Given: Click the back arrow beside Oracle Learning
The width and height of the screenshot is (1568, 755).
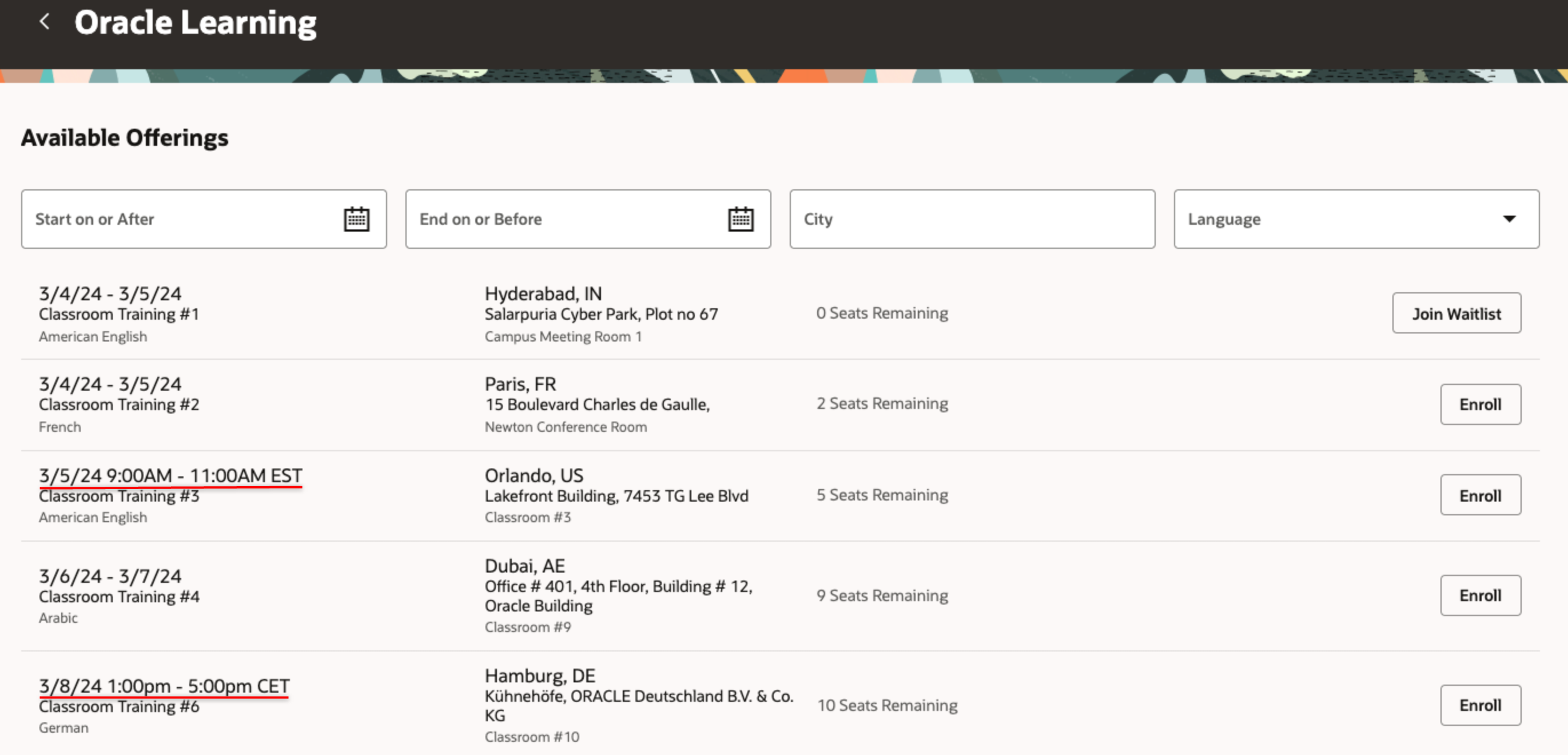Looking at the screenshot, I should coord(44,22).
